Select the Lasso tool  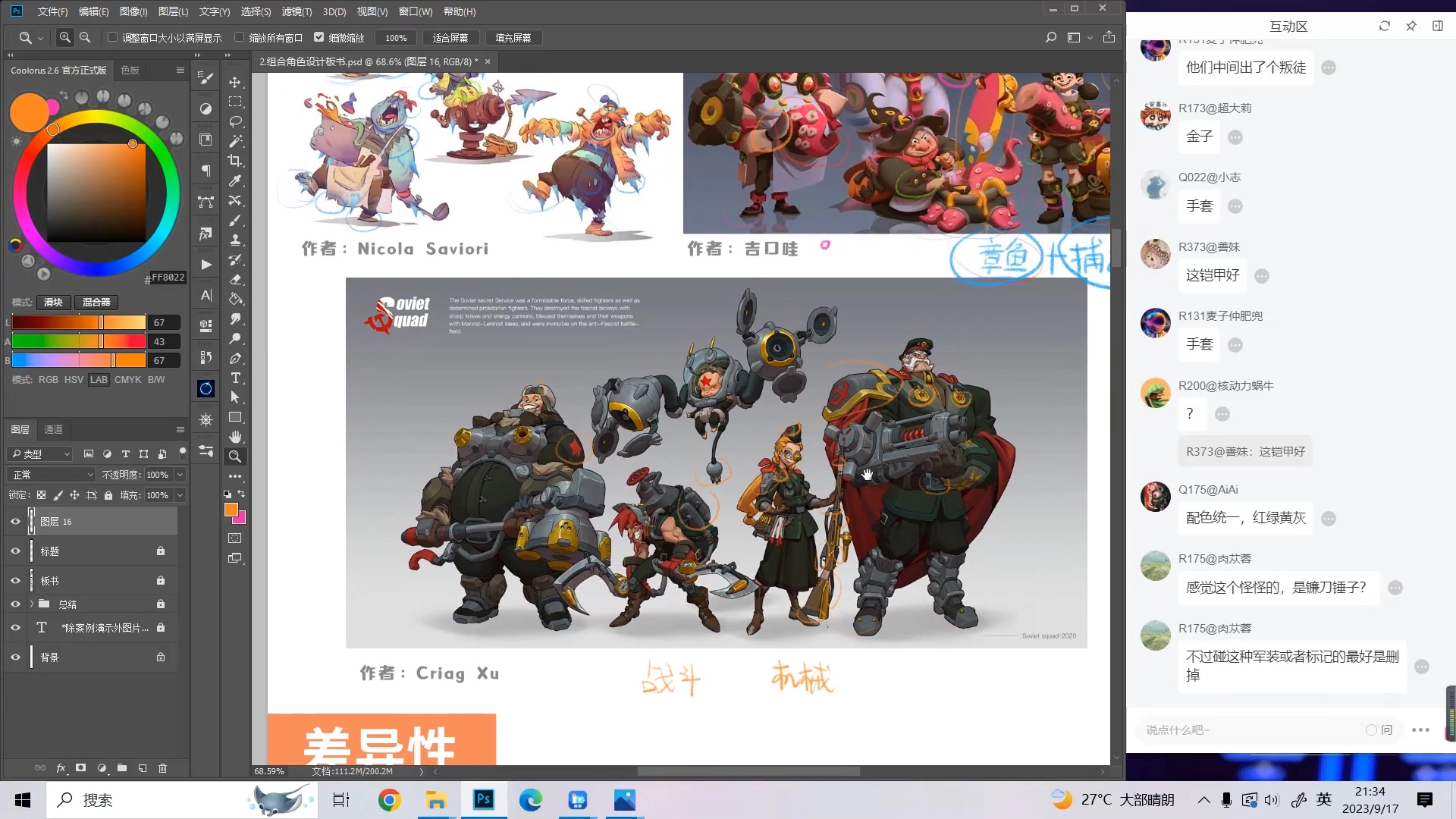[x=235, y=121]
